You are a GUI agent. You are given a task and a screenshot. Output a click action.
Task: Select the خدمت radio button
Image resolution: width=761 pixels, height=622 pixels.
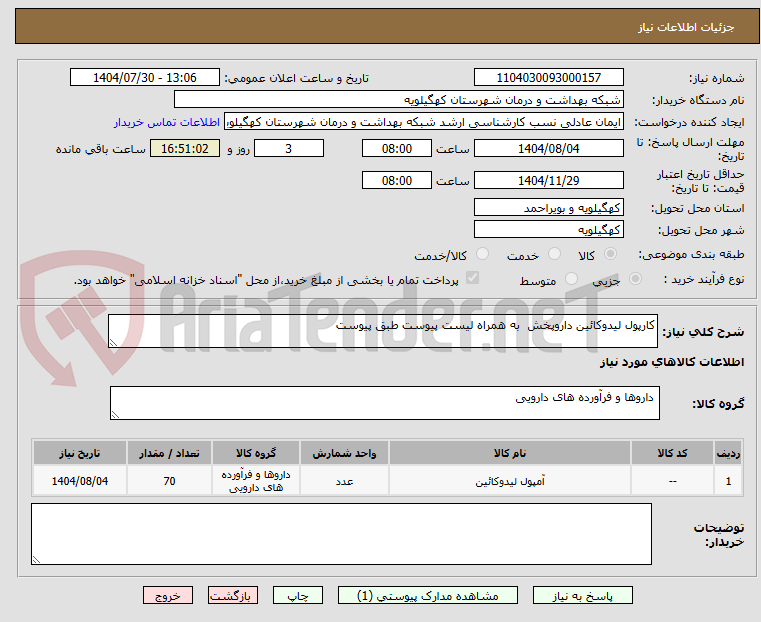[x=554, y=254]
